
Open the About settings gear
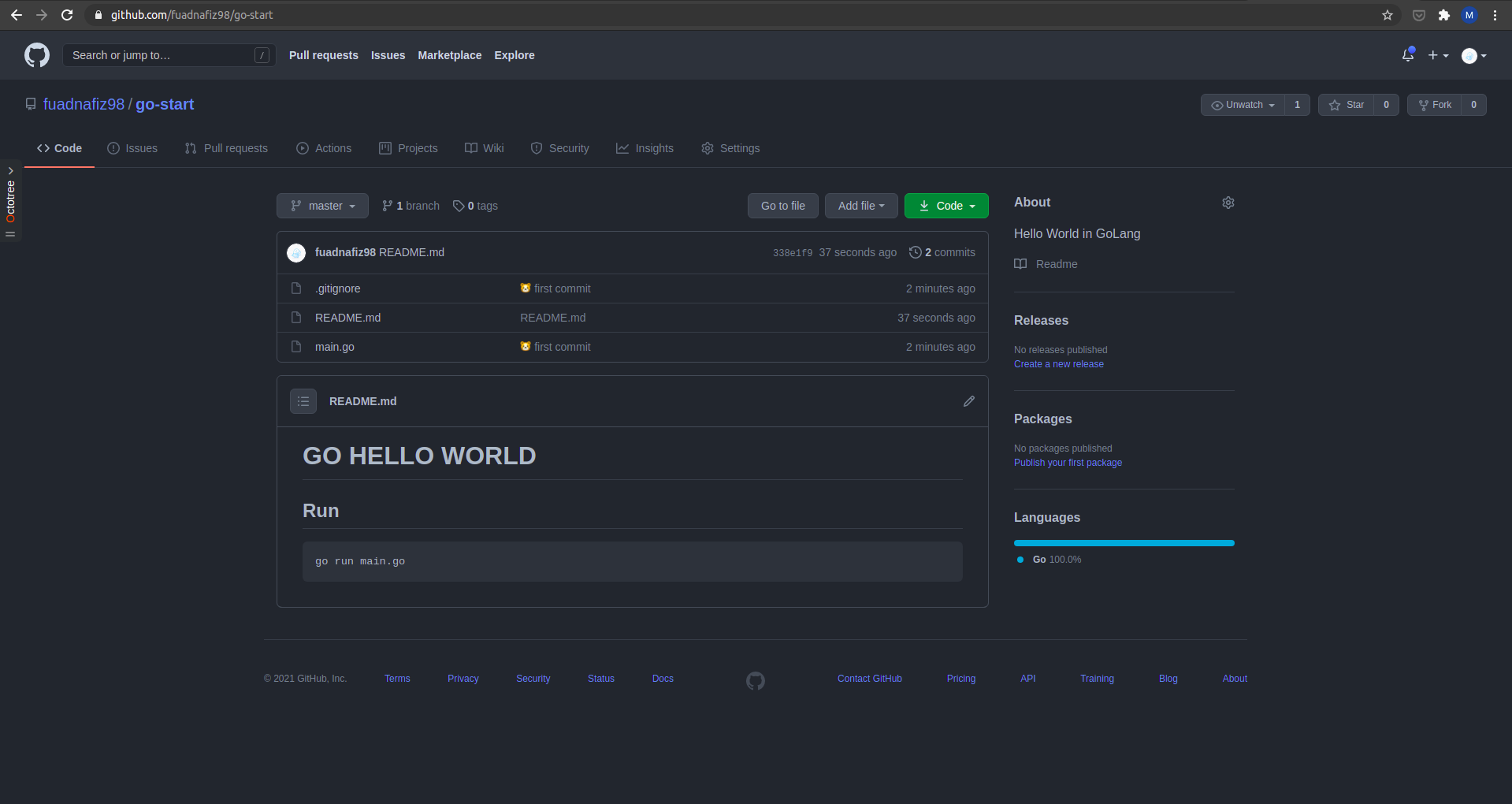1228,203
